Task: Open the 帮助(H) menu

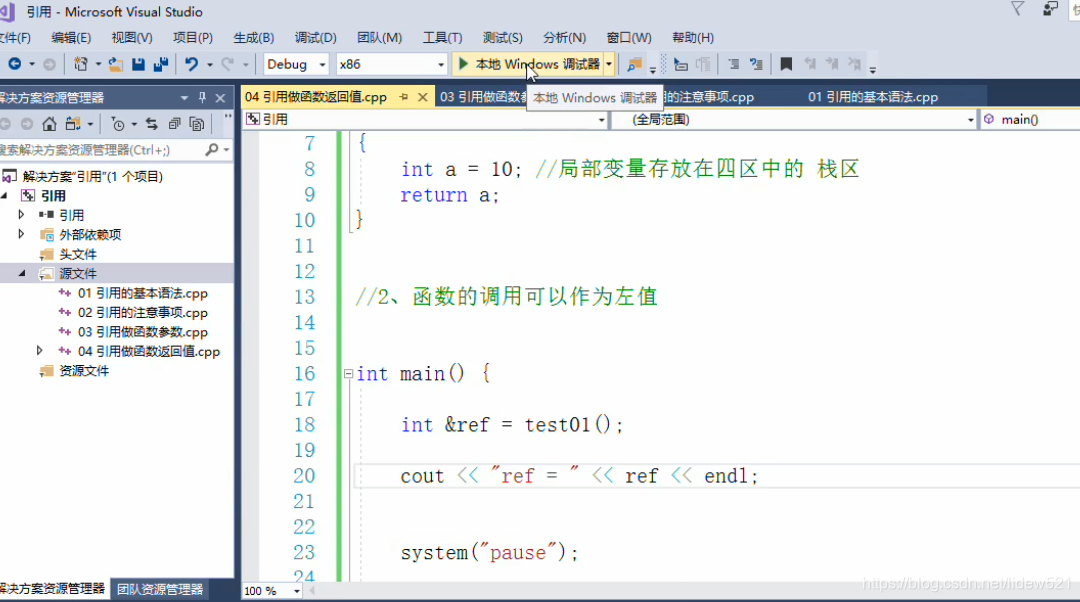Action: [693, 37]
